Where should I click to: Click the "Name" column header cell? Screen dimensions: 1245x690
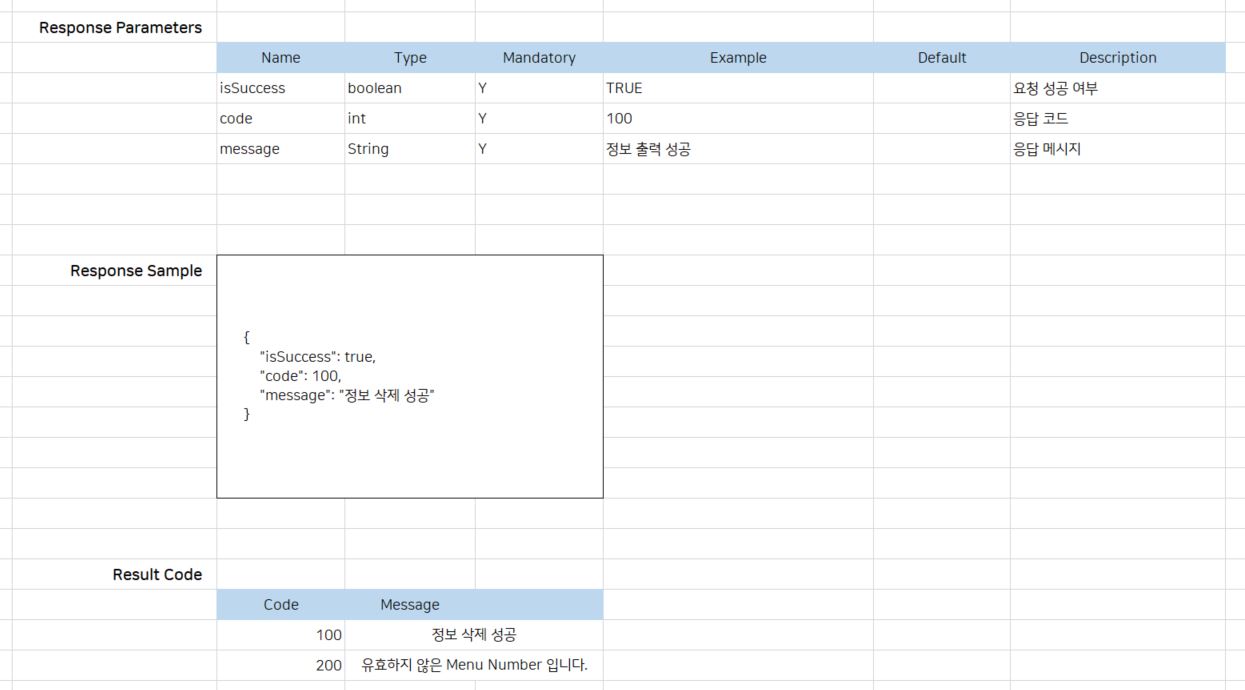pyautogui.click(x=280, y=58)
